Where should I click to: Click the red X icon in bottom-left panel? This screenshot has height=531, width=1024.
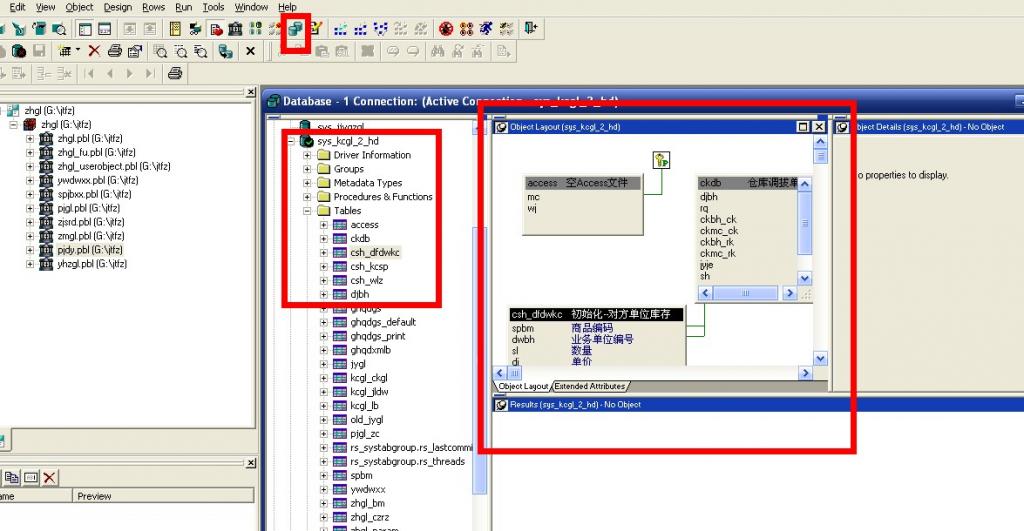coord(49,477)
